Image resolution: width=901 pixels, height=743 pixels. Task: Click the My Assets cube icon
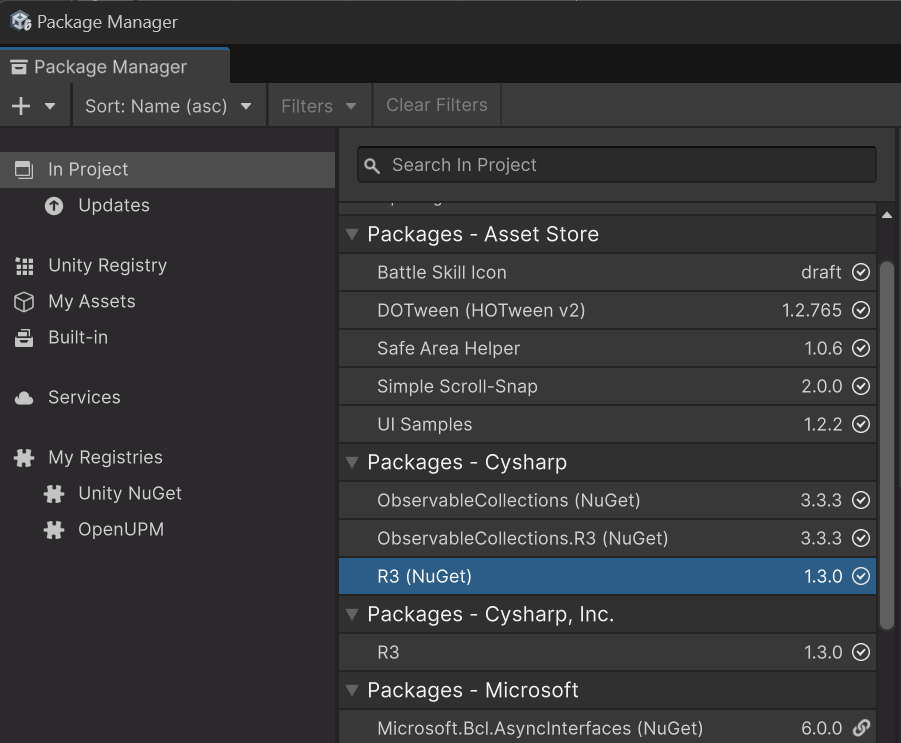point(24,302)
